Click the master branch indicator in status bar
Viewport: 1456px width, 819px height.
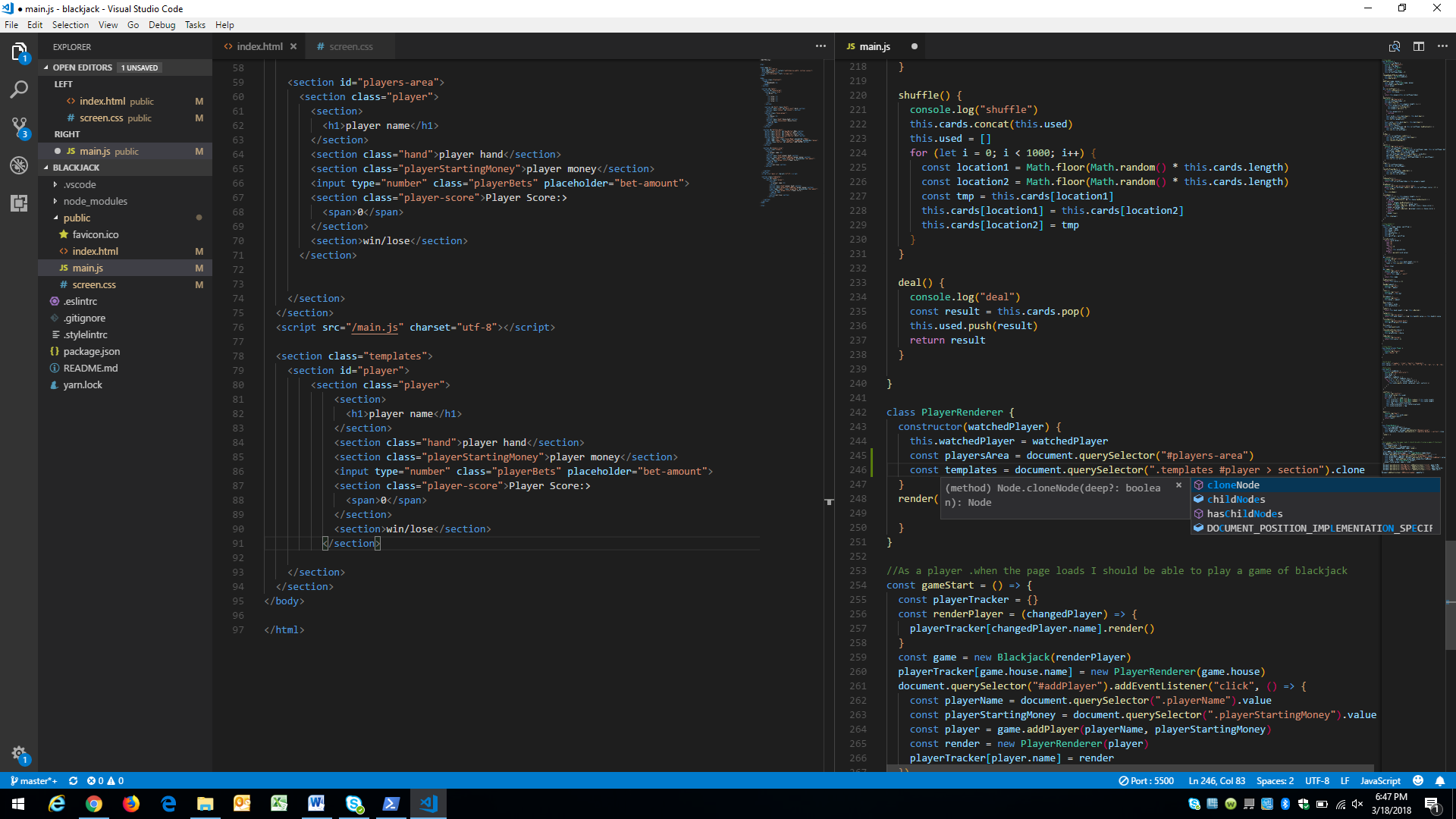click(33, 780)
